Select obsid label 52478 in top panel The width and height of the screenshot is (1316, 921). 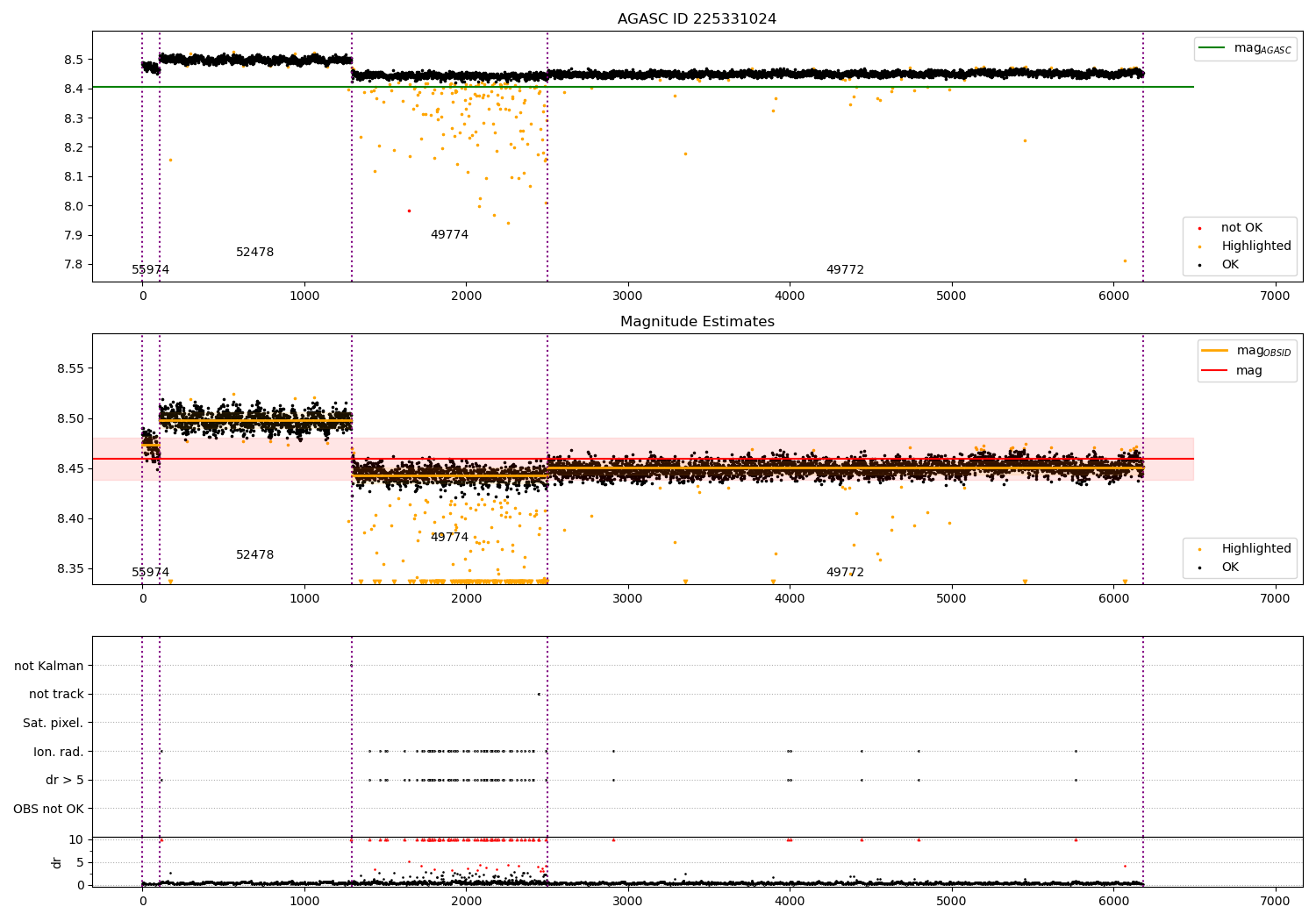coord(255,253)
